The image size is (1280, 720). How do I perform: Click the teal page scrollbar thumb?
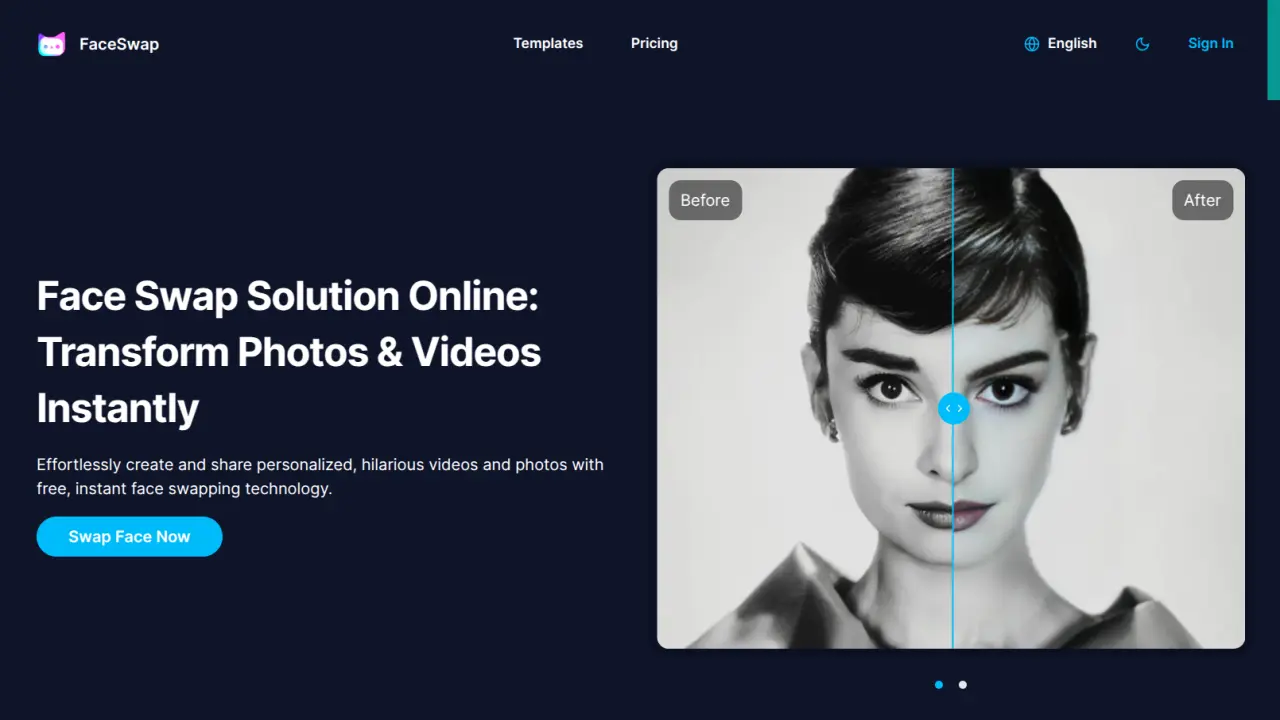pos(1273,50)
